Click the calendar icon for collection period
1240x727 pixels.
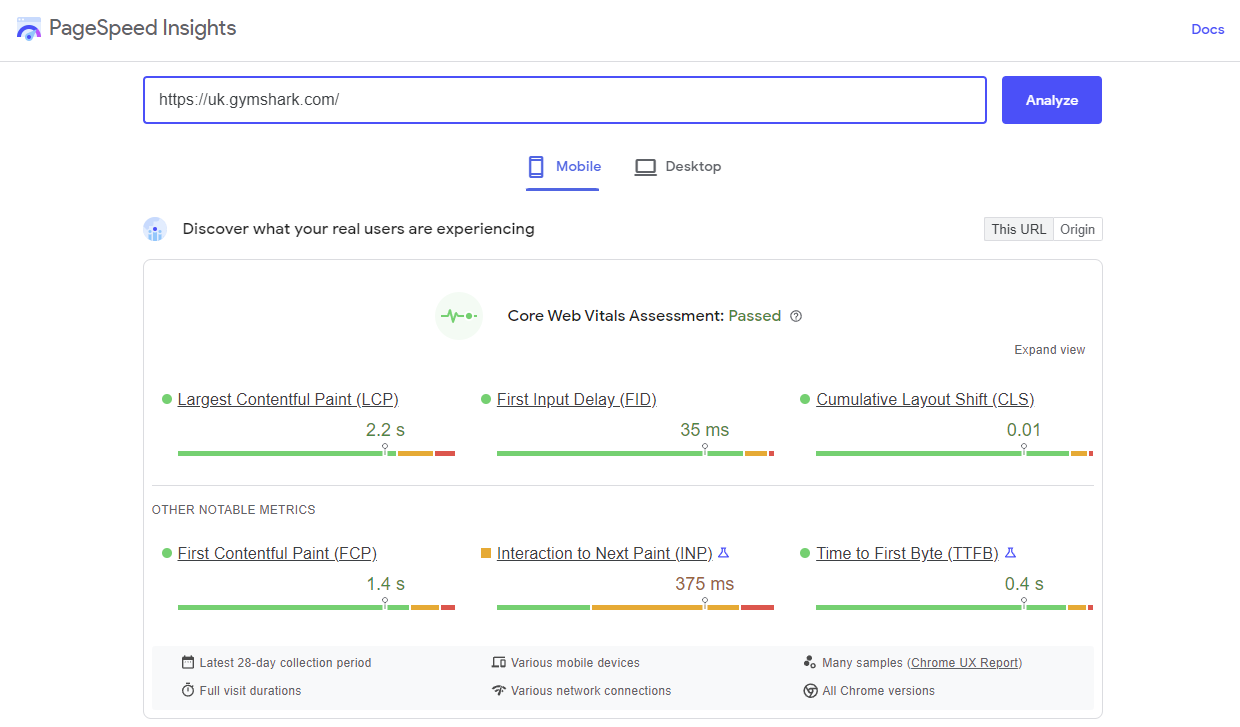(x=187, y=662)
